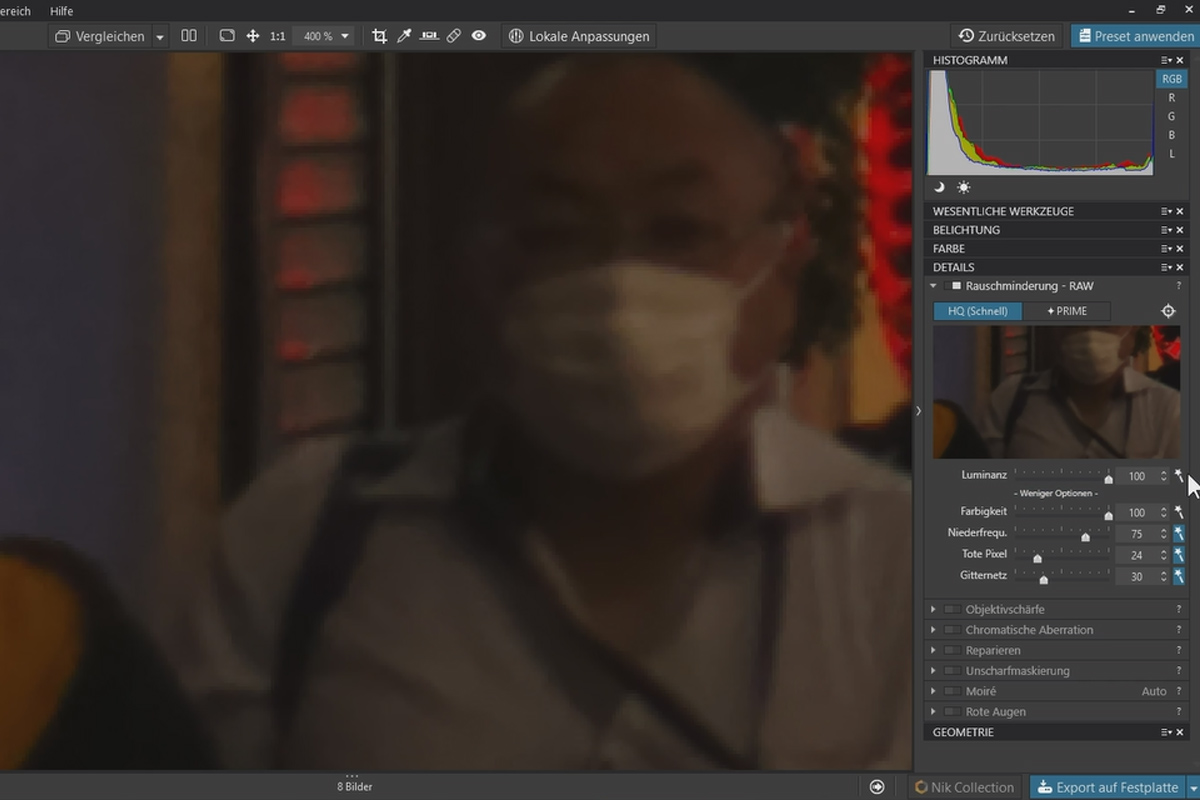The image size is (1200, 800).
Task: Click Weniger Optionen link
Action: click(x=1056, y=494)
